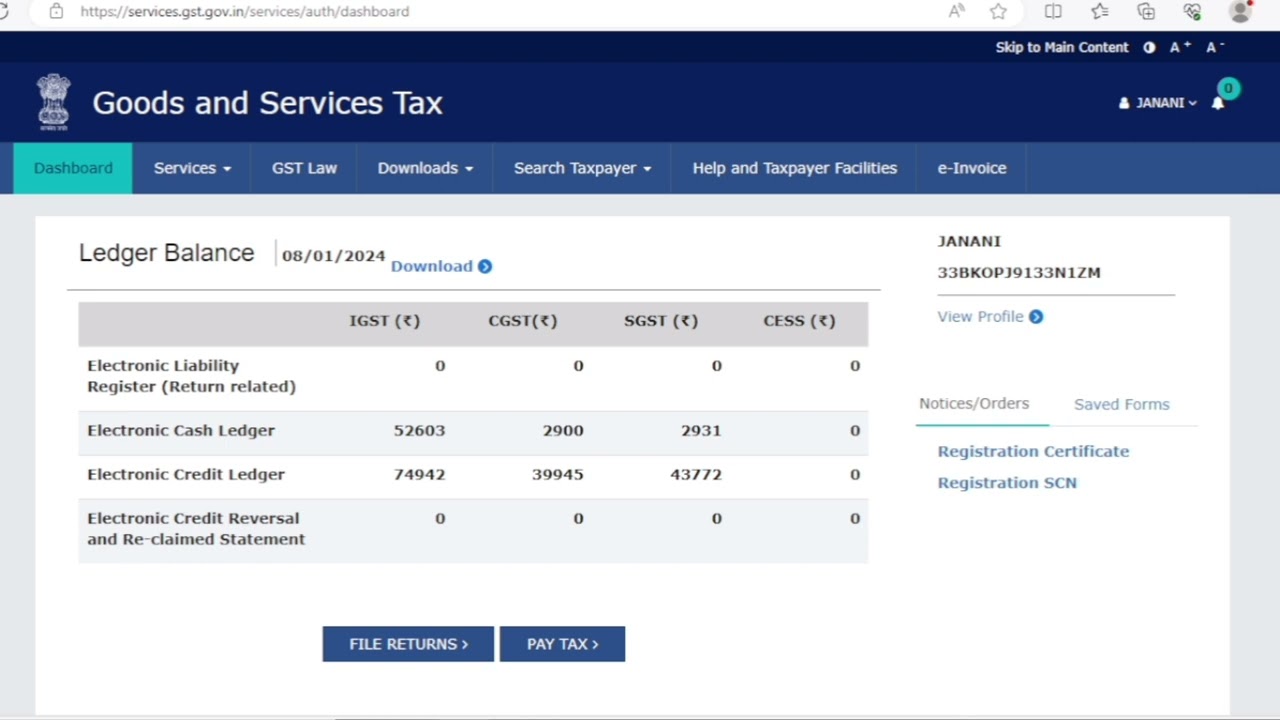Click the Download arrow circle icon

[485, 266]
